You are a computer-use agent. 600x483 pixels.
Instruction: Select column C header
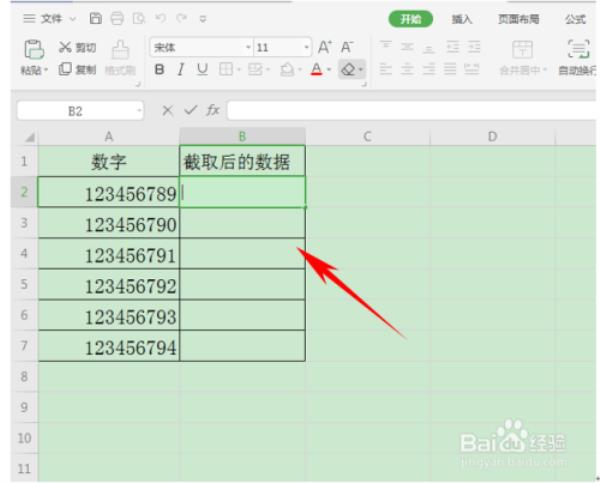coord(367,136)
